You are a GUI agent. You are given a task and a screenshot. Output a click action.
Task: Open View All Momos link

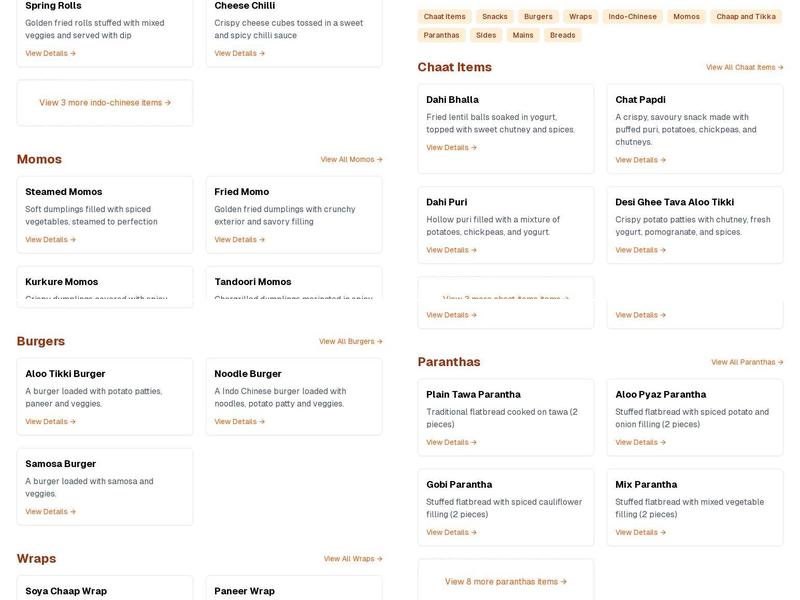(x=351, y=159)
